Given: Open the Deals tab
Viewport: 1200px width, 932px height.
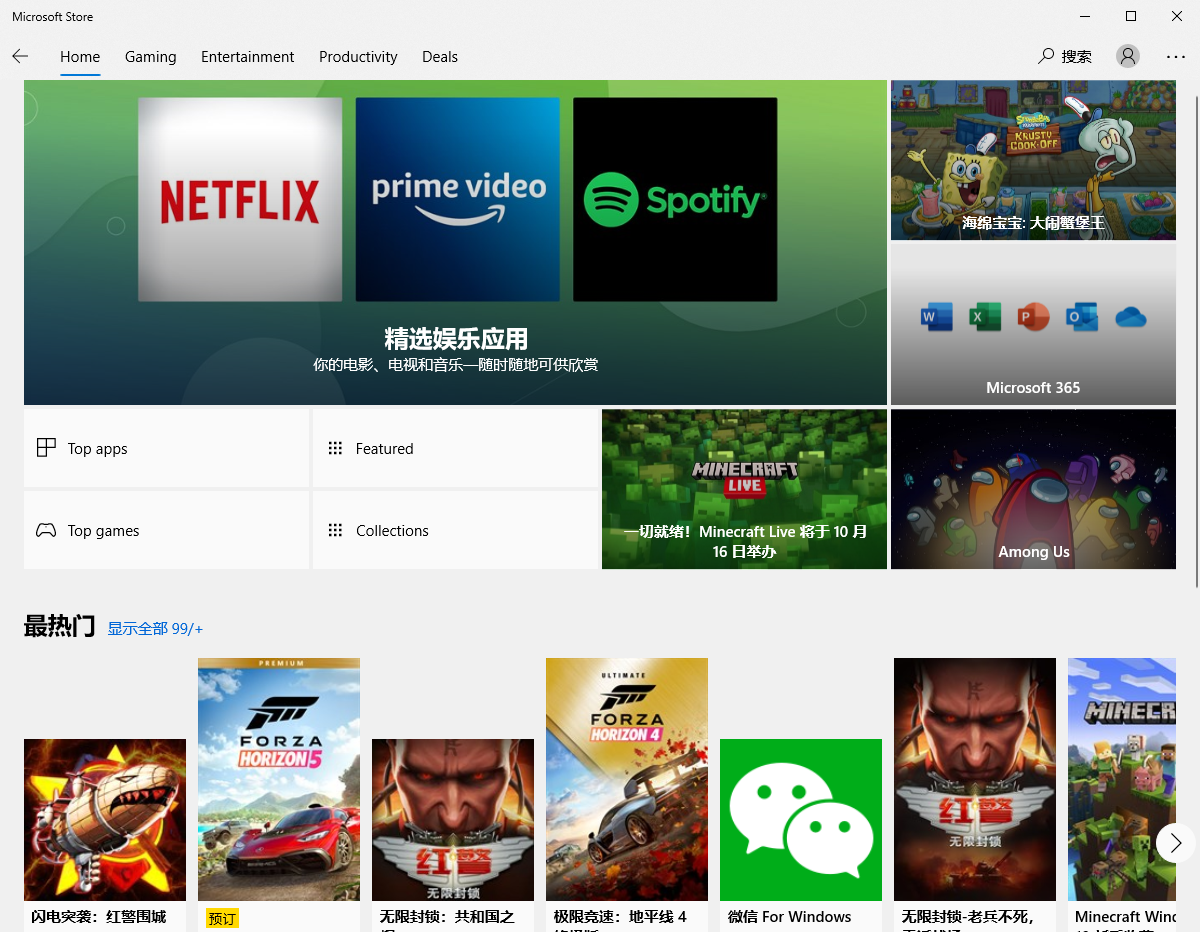Looking at the screenshot, I should tap(440, 57).
